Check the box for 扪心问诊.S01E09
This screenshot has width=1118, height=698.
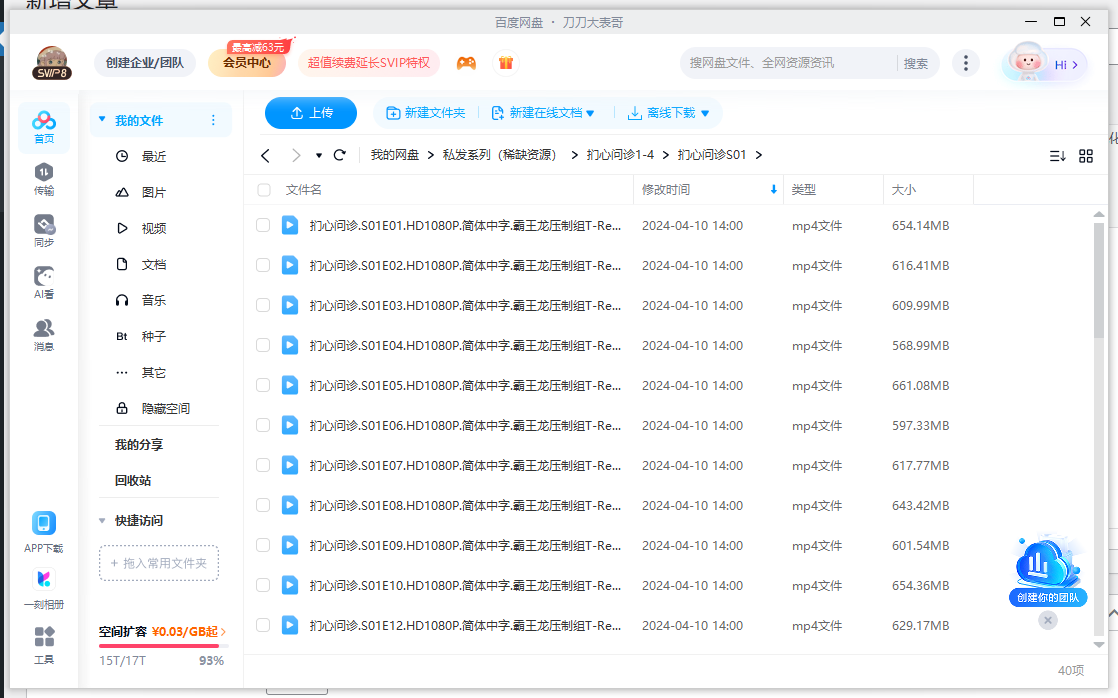[x=263, y=545]
